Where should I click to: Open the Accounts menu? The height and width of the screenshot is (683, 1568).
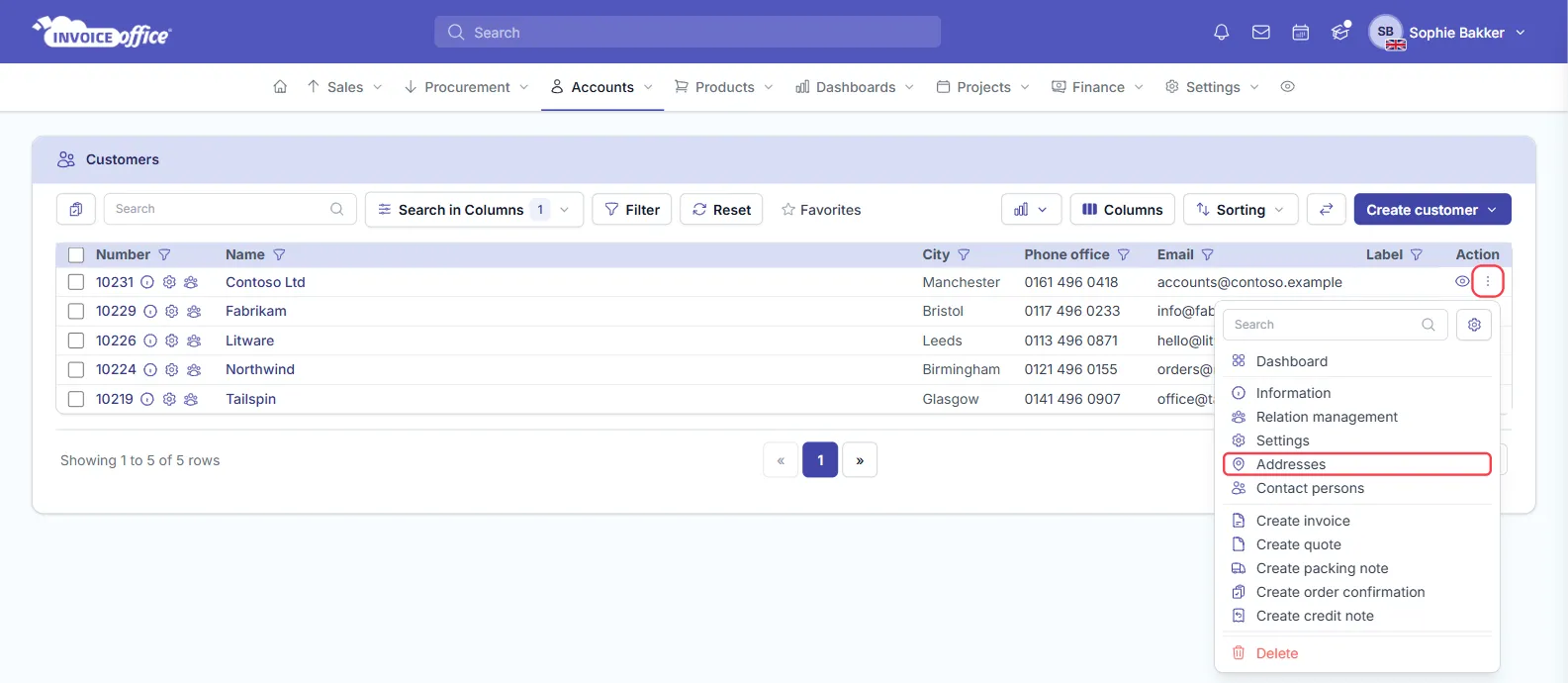(x=602, y=87)
